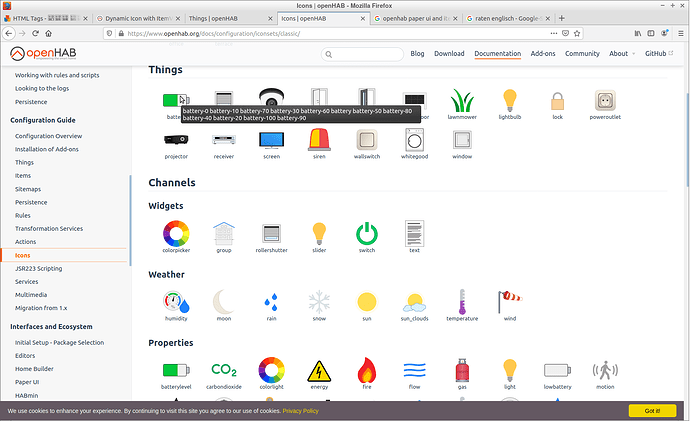Image resolution: width=690 pixels, height=421 pixels.
Task: Click the window icon under Things
Action: click(x=462, y=140)
